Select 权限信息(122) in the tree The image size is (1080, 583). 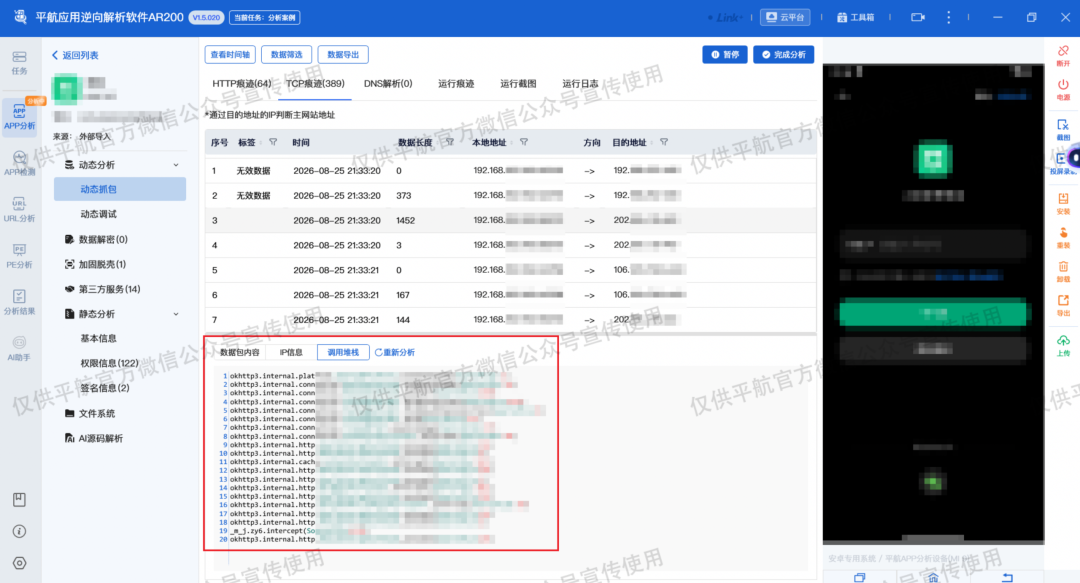[110, 362]
